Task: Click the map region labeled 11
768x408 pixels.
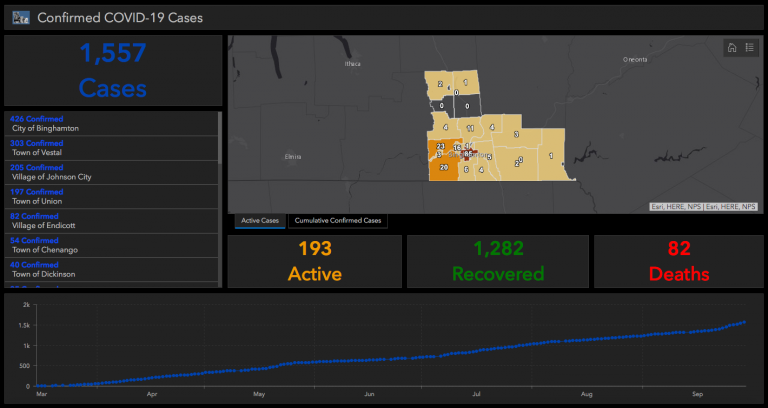Action: click(470, 129)
